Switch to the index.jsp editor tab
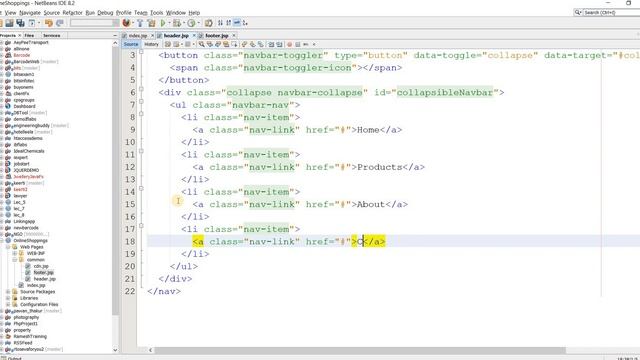 coord(137,36)
